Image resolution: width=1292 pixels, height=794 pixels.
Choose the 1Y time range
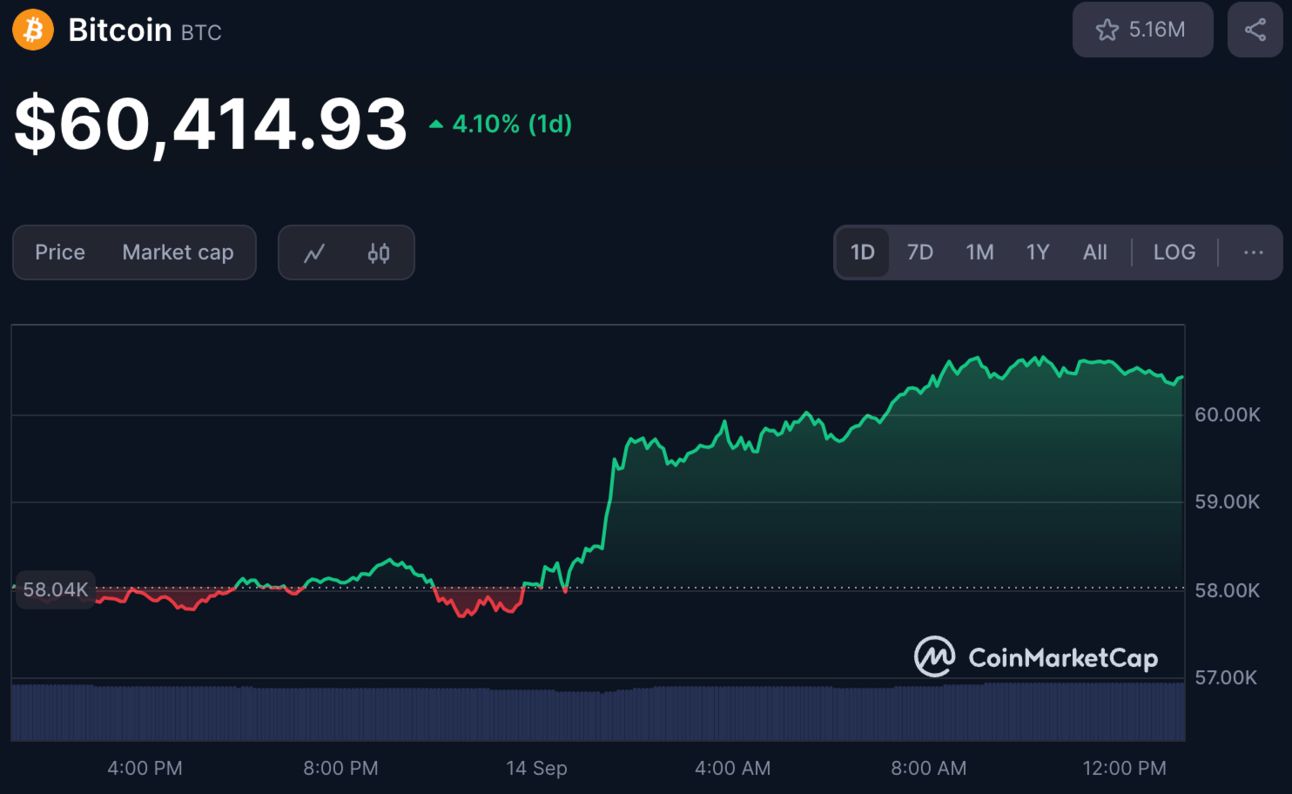click(x=1038, y=253)
